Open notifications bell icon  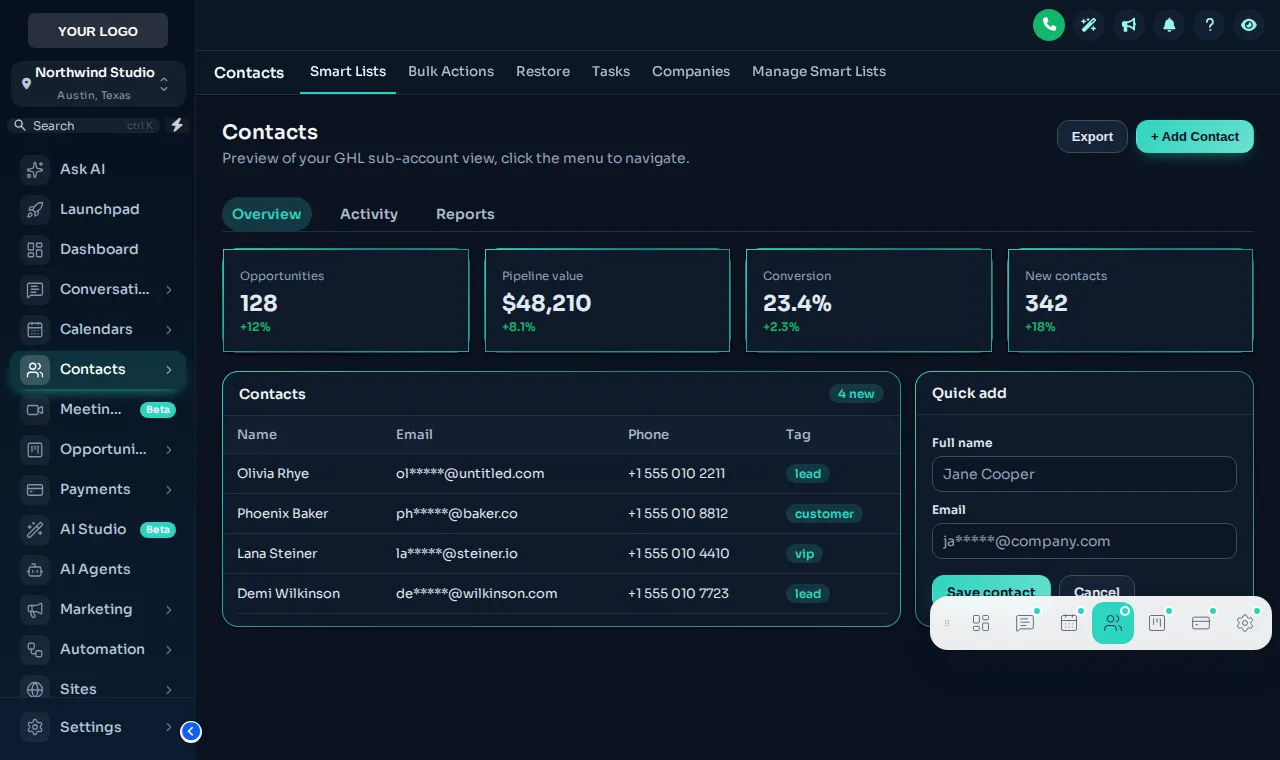click(x=1169, y=25)
